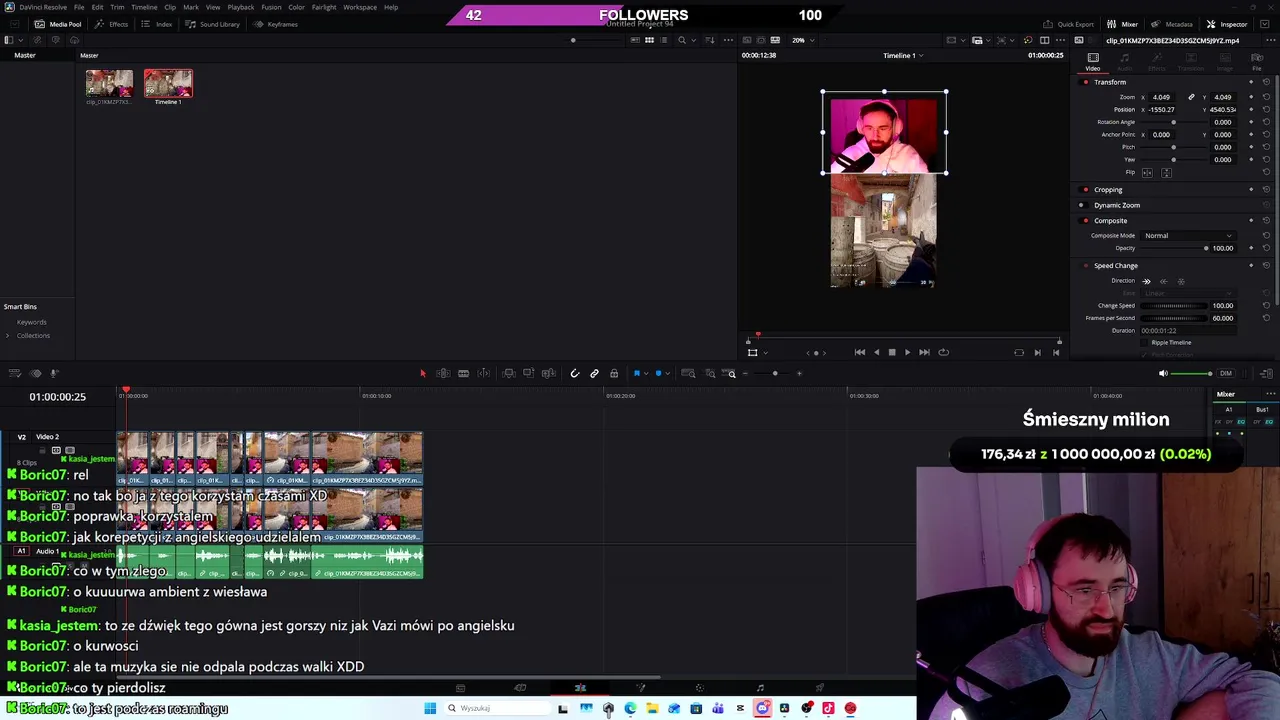Viewport: 1280px width, 720px height.
Task: Switch to Video tab in Inspector
Action: (x=1093, y=62)
